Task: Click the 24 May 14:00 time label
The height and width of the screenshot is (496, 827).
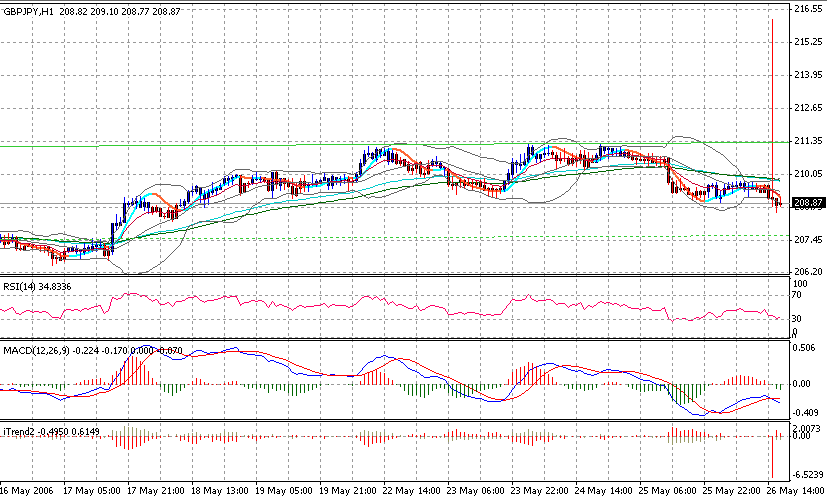Action: tap(603, 491)
